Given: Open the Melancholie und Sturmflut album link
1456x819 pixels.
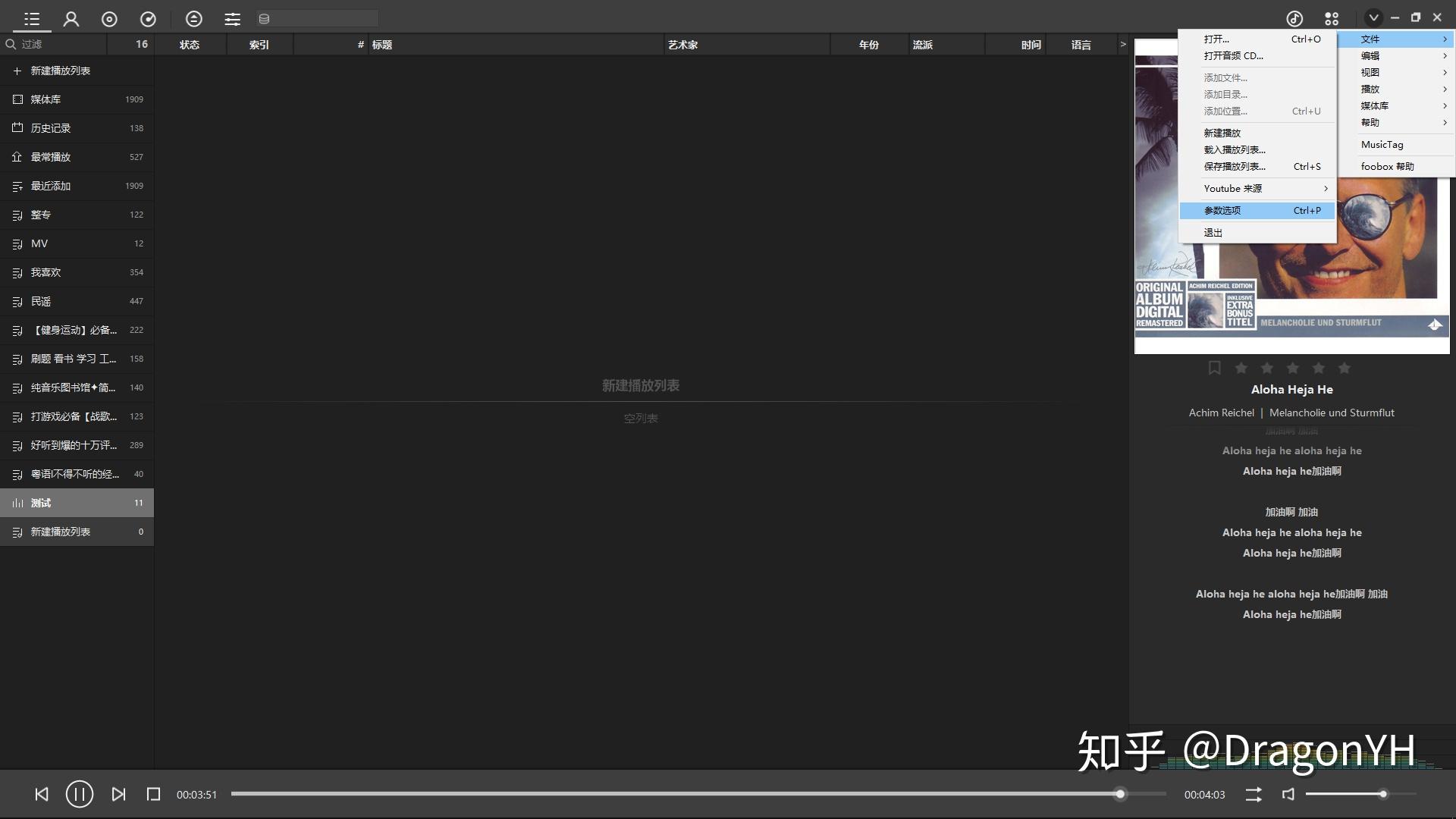Looking at the screenshot, I should click(1332, 413).
